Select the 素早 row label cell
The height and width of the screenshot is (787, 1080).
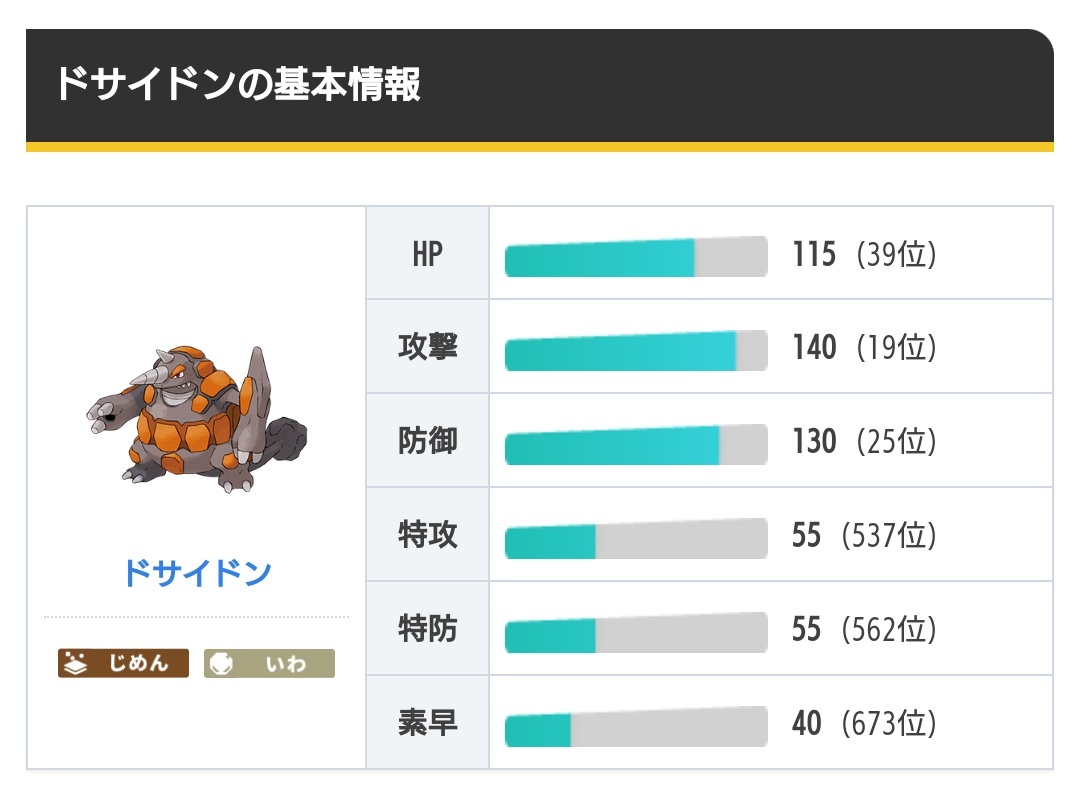point(428,722)
